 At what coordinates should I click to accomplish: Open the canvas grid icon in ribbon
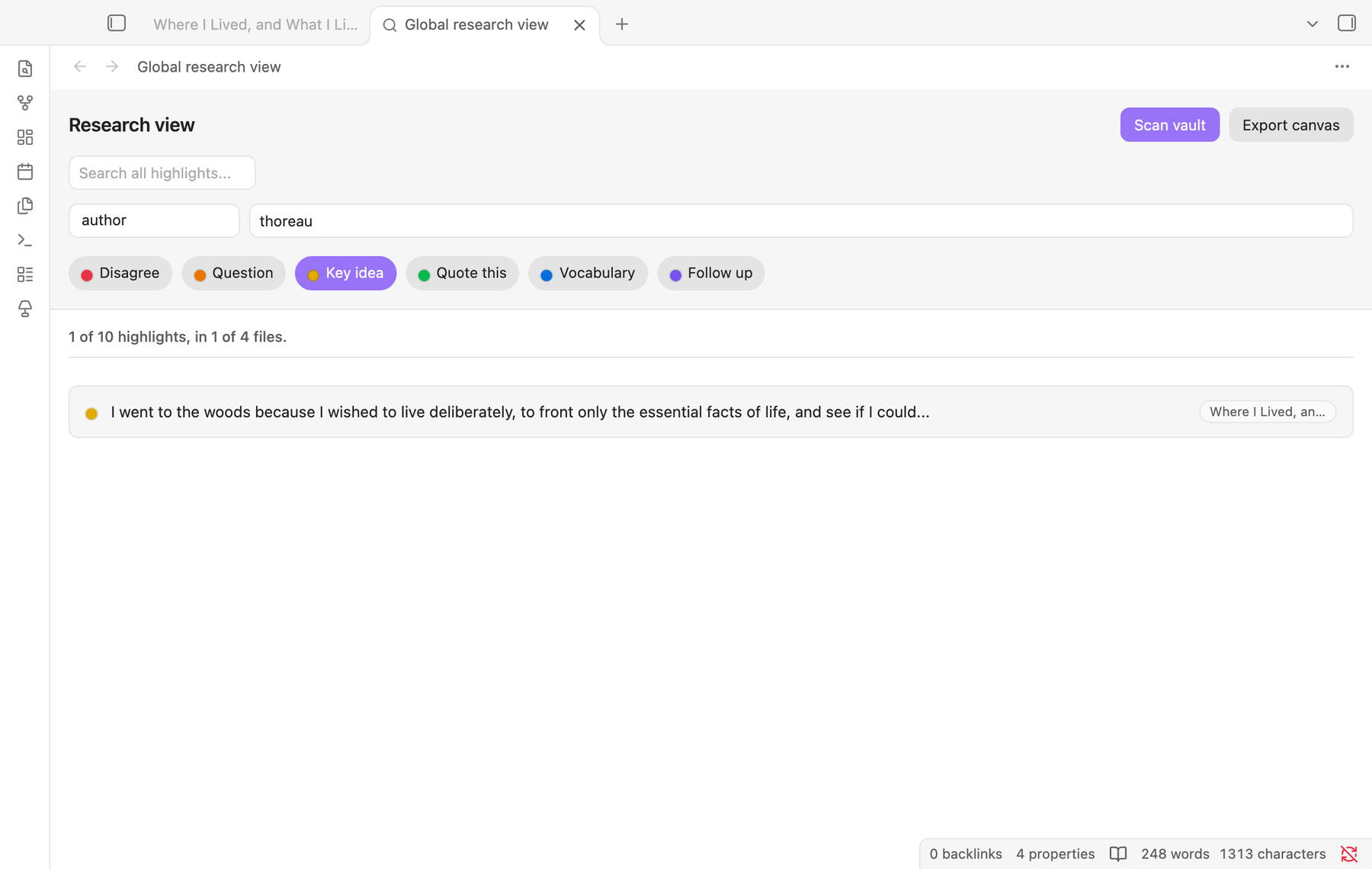click(25, 137)
